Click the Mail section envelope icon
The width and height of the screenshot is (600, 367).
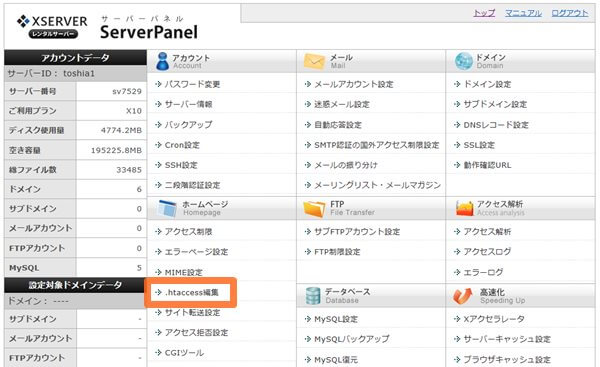(x=314, y=61)
